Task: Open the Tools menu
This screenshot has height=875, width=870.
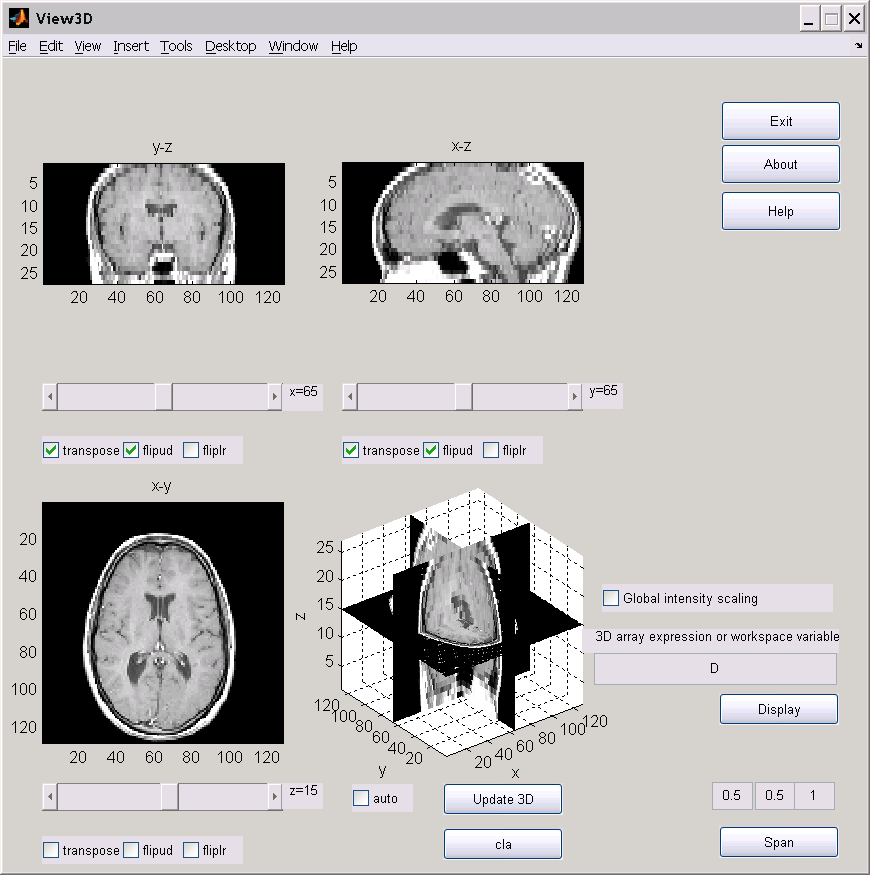Action: click(176, 46)
